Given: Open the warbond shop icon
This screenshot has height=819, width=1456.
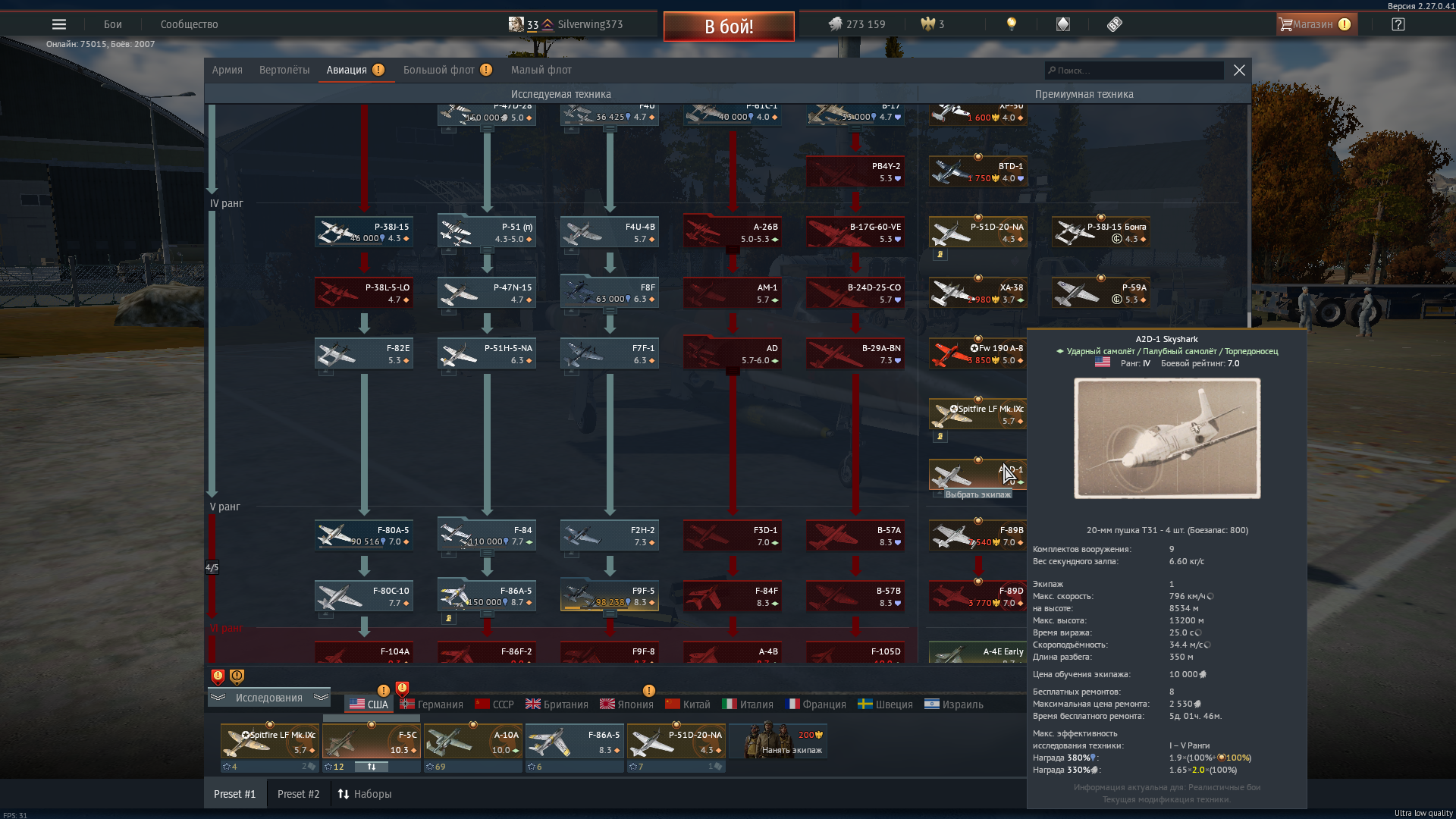Looking at the screenshot, I should (1063, 24).
